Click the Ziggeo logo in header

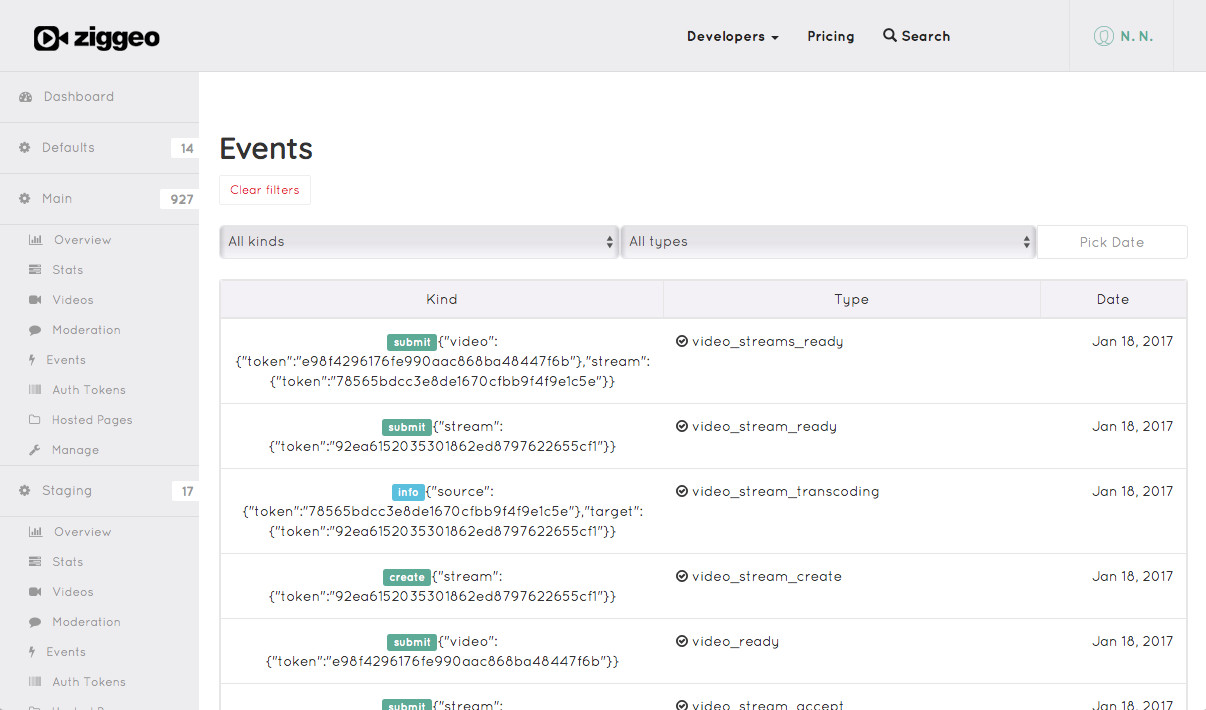[x=97, y=38]
